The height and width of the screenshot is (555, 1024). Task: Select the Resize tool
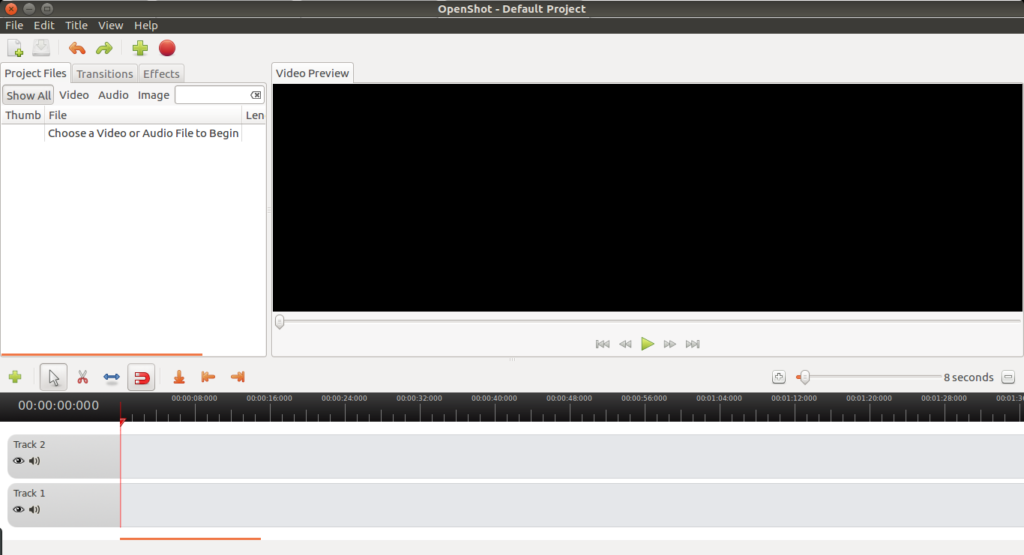pyautogui.click(x=112, y=377)
